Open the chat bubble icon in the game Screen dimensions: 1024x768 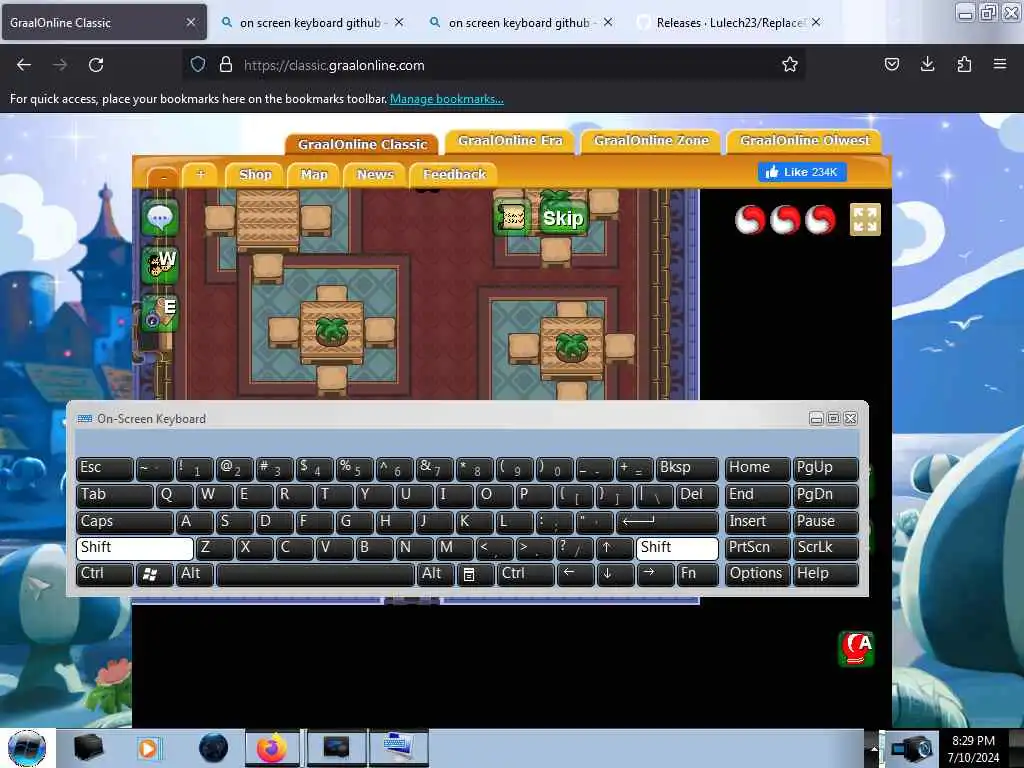coord(160,218)
